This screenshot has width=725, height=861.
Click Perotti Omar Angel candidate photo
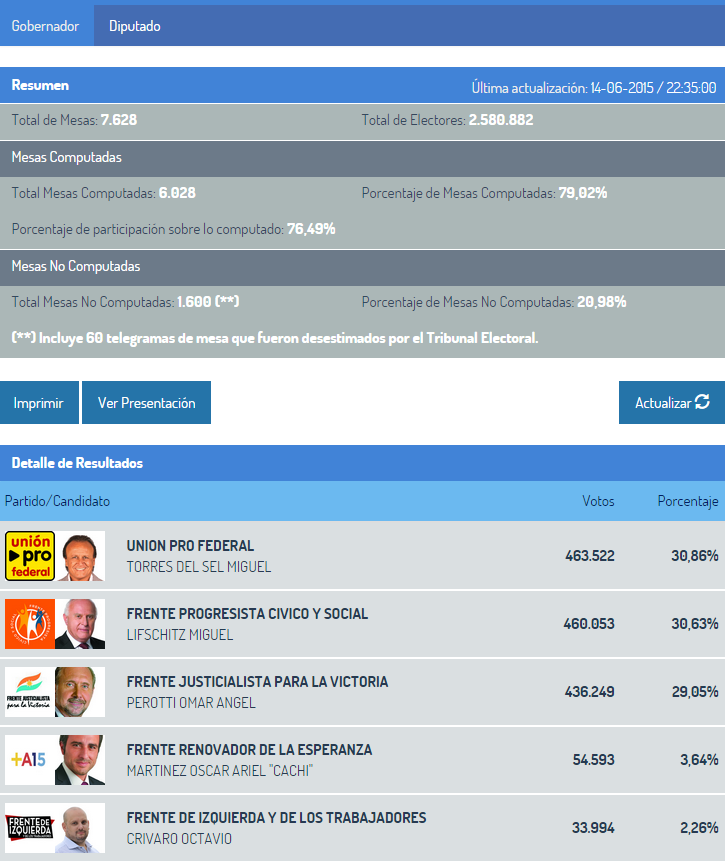point(80,692)
